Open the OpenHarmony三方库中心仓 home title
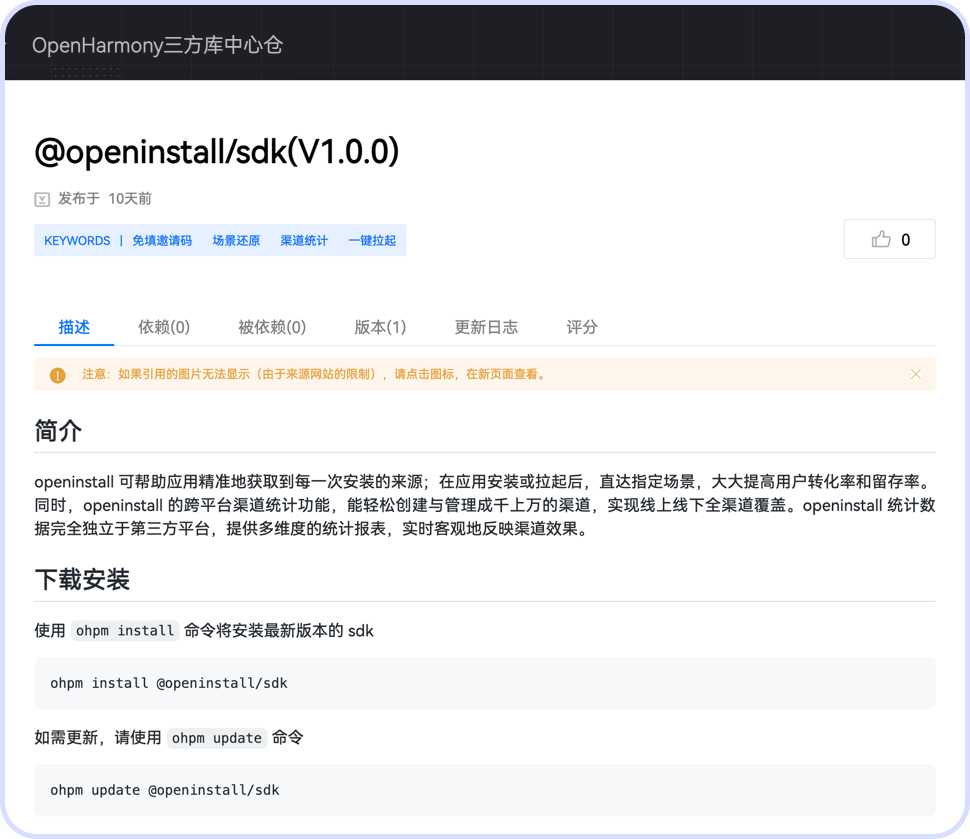970x839 pixels. coord(157,45)
